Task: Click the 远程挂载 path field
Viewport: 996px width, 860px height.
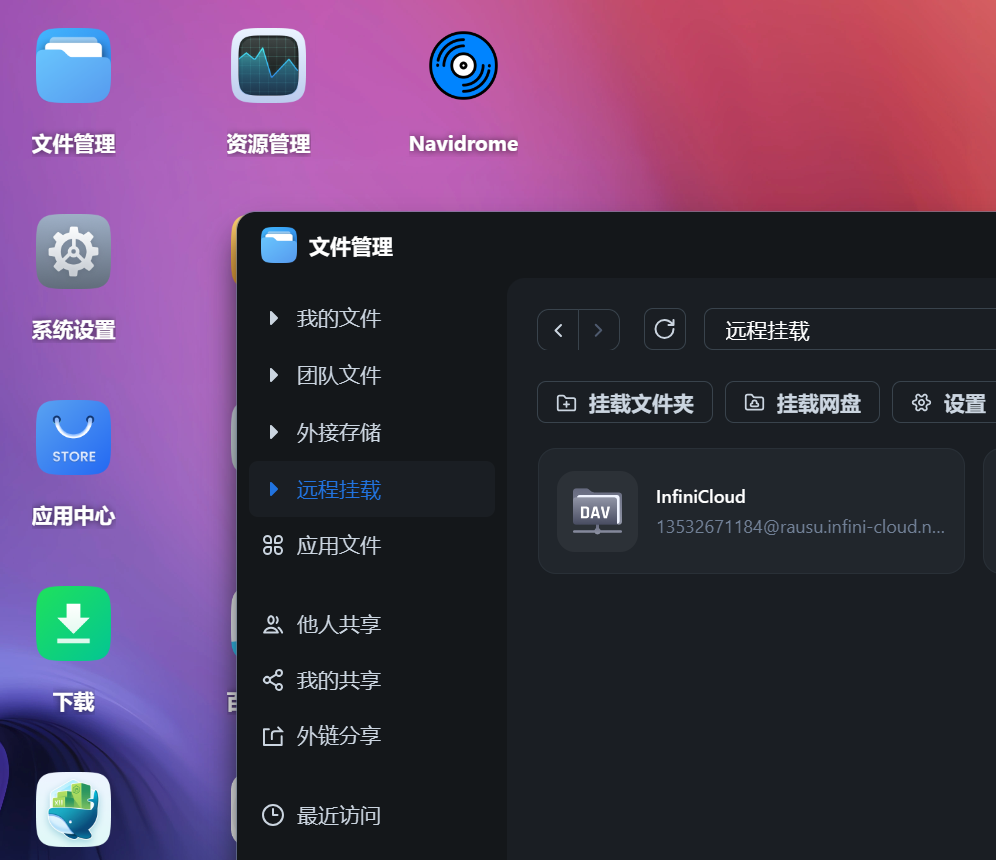Action: point(850,330)
